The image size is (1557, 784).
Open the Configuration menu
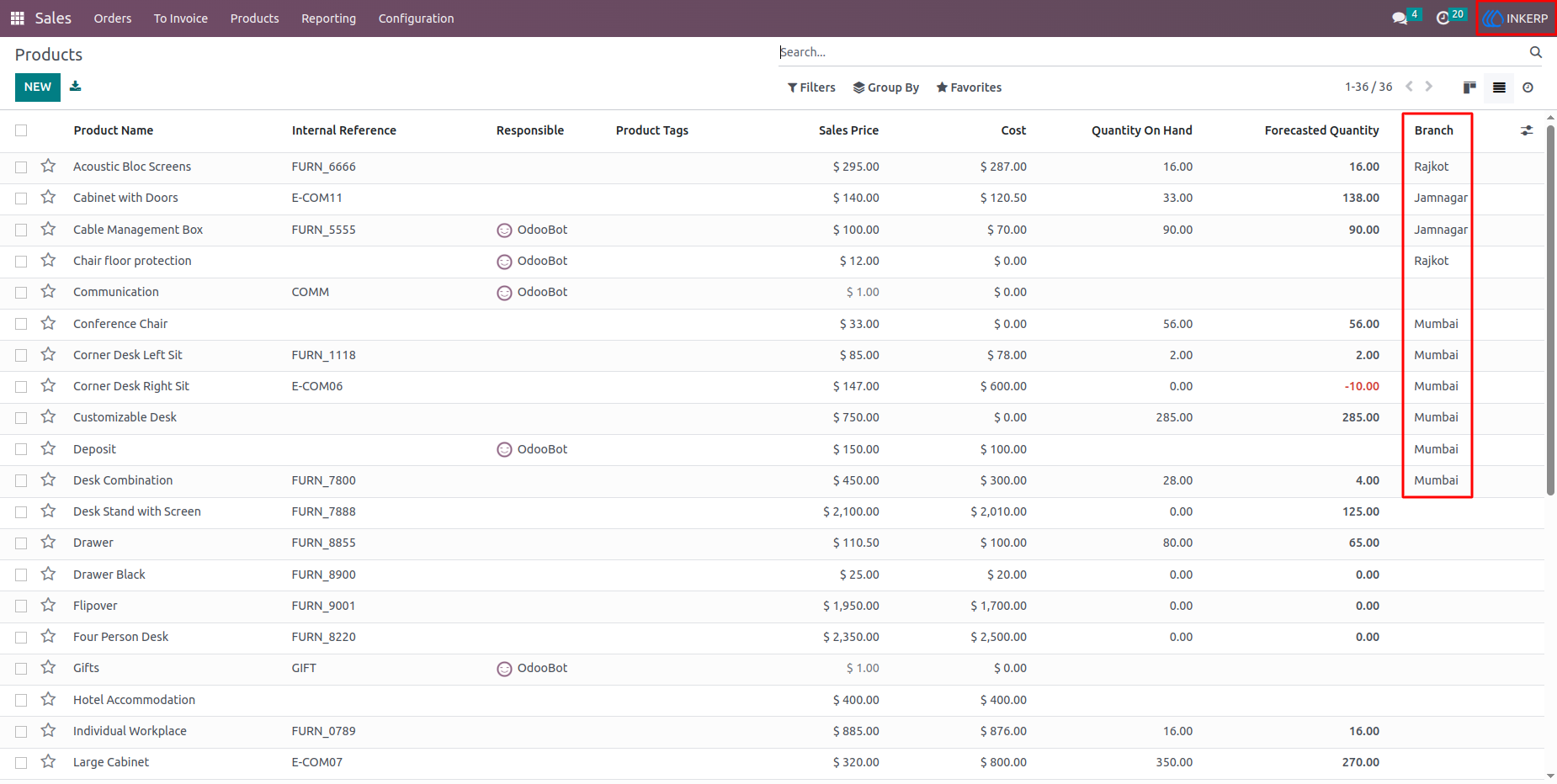[x=417, y=19]
